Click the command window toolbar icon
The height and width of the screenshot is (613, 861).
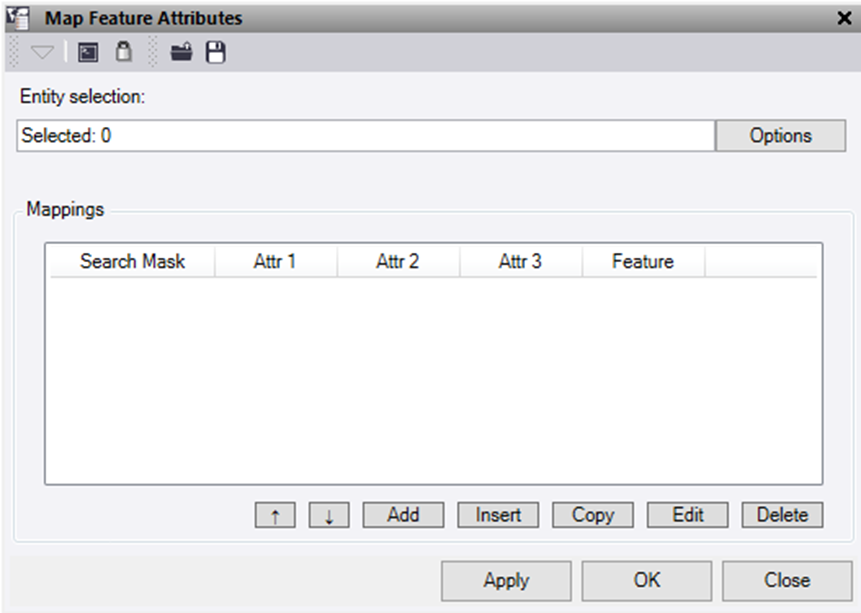click(88, 53)
